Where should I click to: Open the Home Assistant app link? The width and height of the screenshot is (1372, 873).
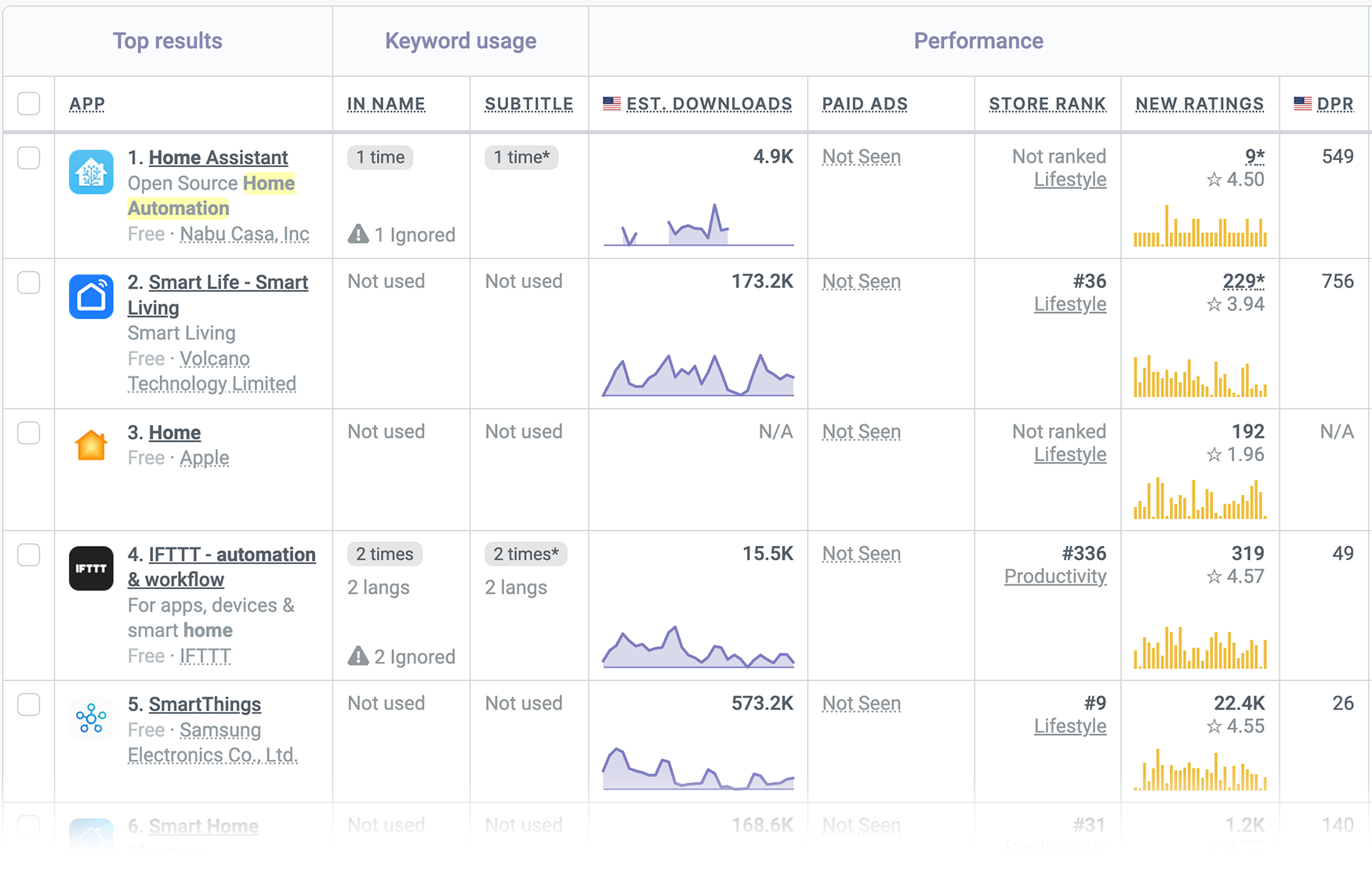(218, 158)
